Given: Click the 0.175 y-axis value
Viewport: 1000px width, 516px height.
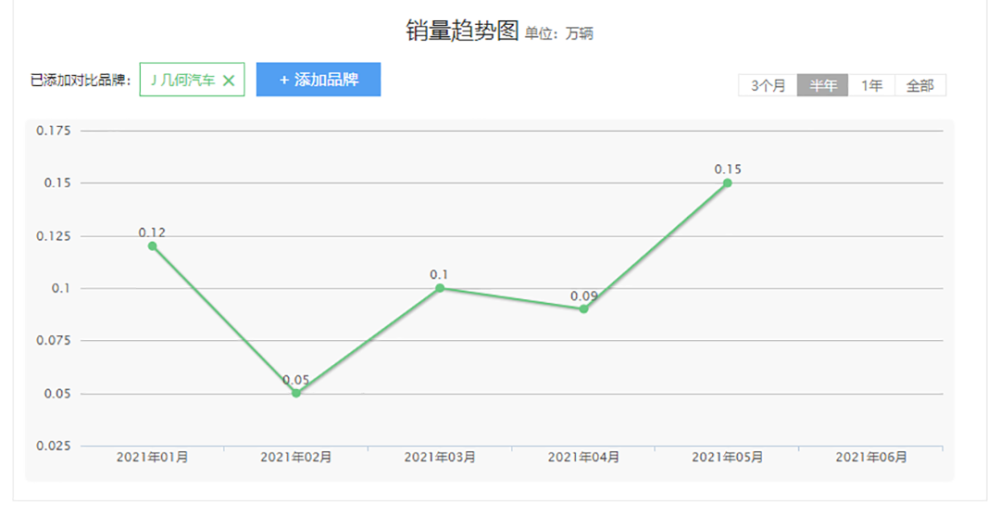Looking at the screenshot, I should click(x=54, y=131).
